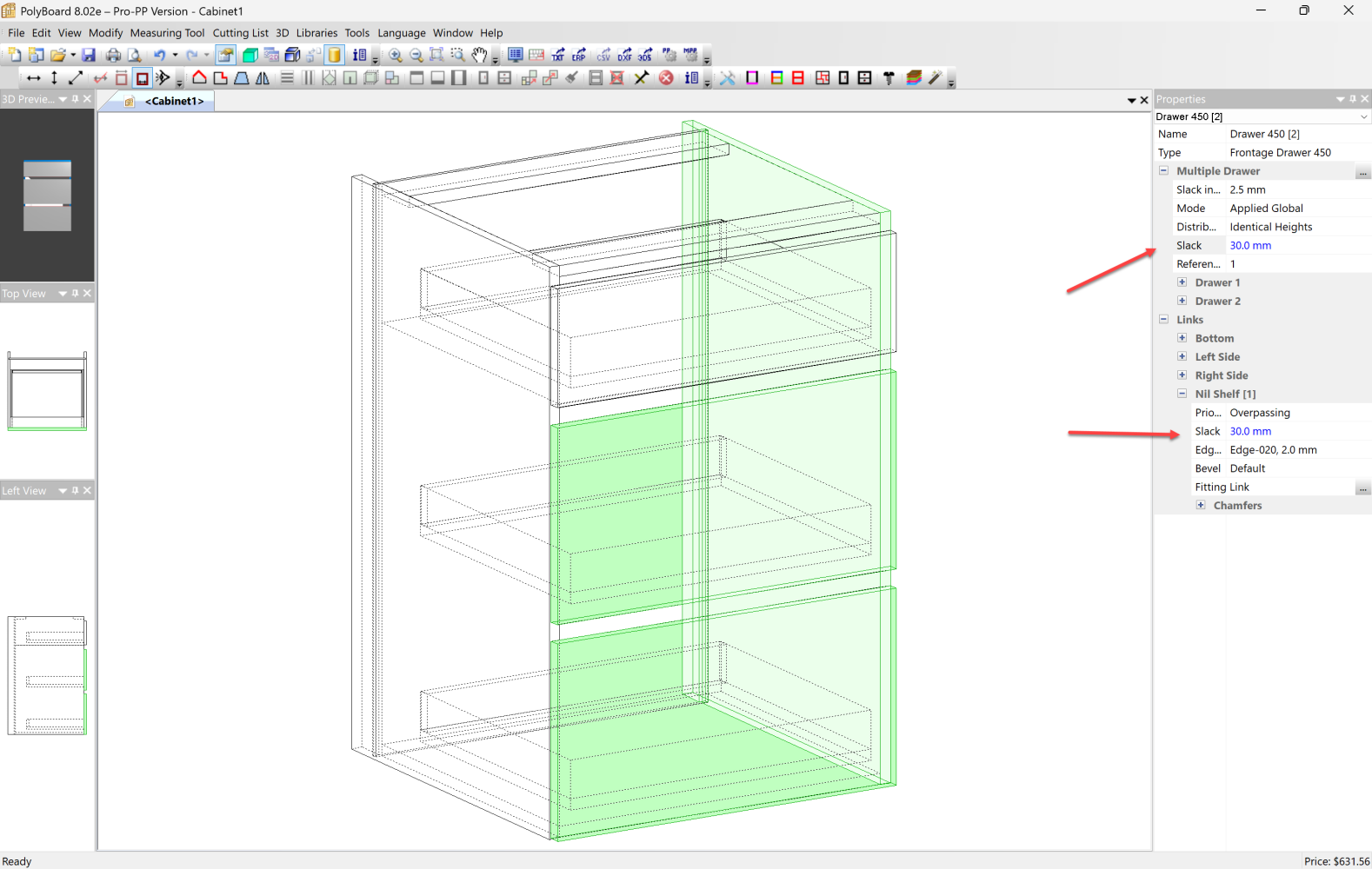The height and width of the screenshot is (869, 1372).
Task: Open the Drawer 450 [2] selection dropdown
Action: point(1362,116)
